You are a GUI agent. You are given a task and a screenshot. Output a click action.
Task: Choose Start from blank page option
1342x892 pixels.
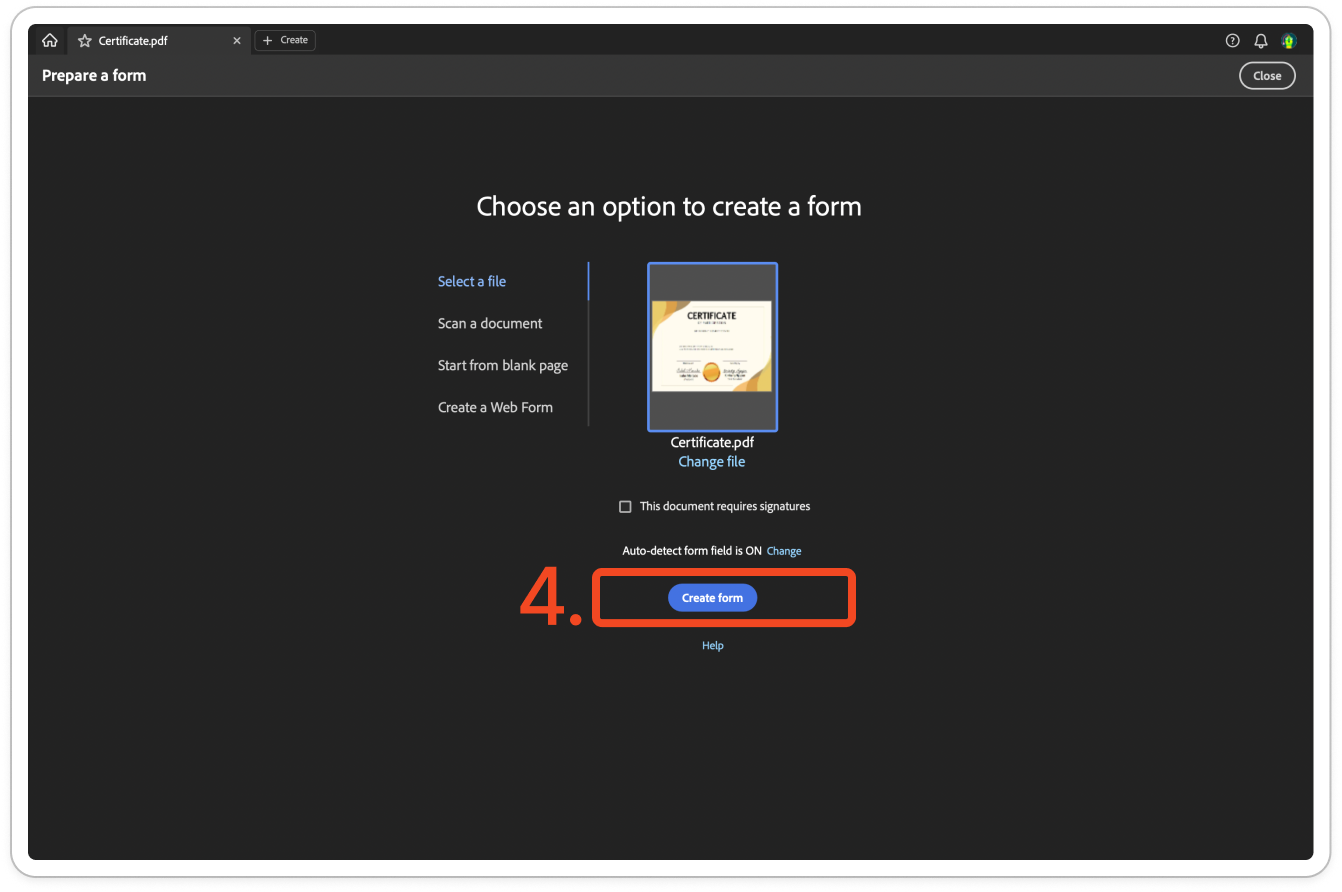click(x=503, y=366)
